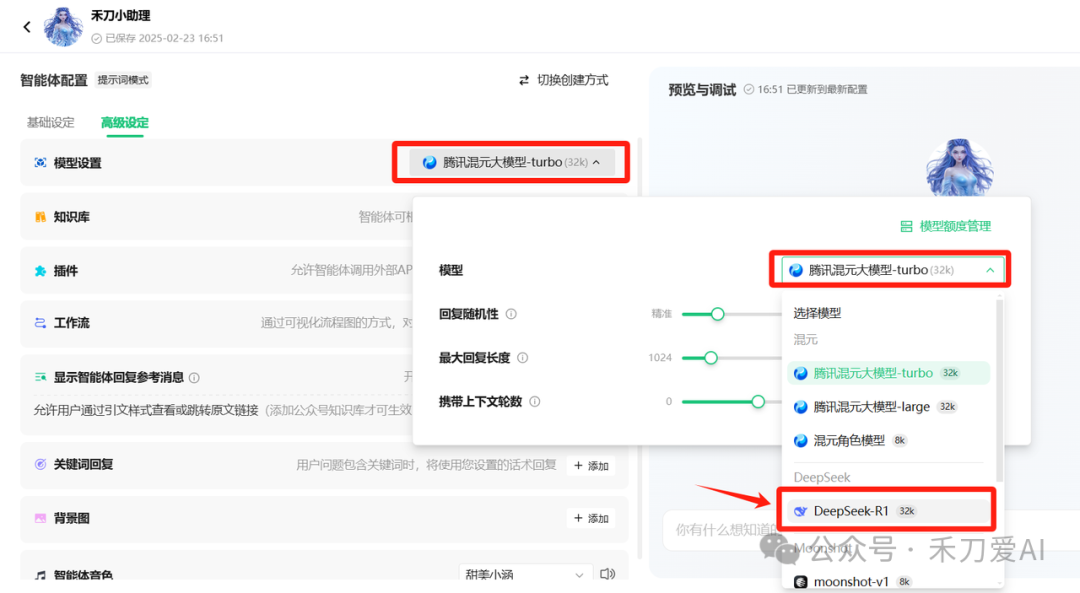Open 模型额度管理 link
The image size is (1080, 593).
pos(946,226)
